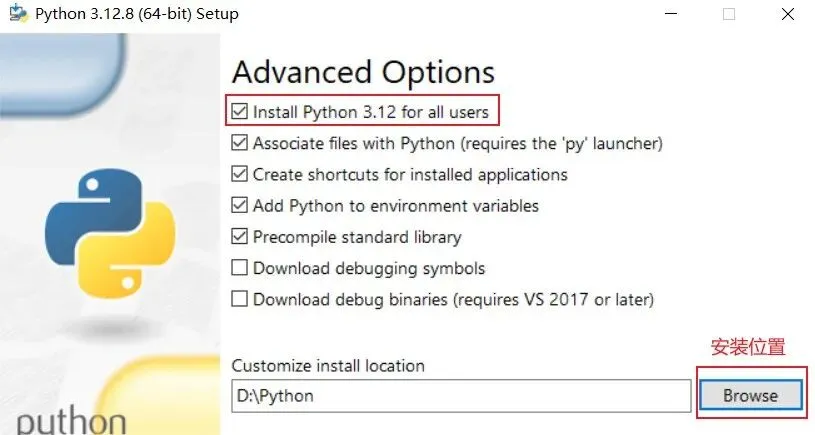Uncheck 'Associate files with Python' checkbox
815x435 pixels.
click(240, 143)
